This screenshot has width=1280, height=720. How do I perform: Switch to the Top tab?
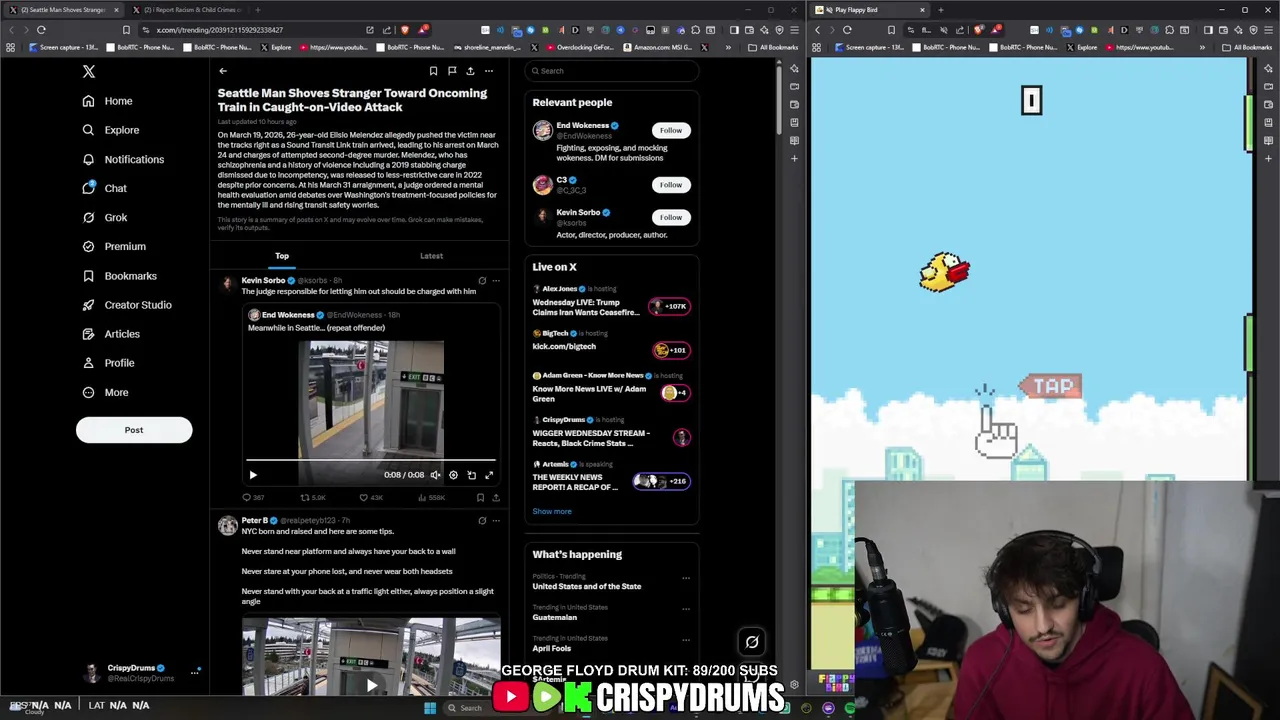click(x=282, y=256)
